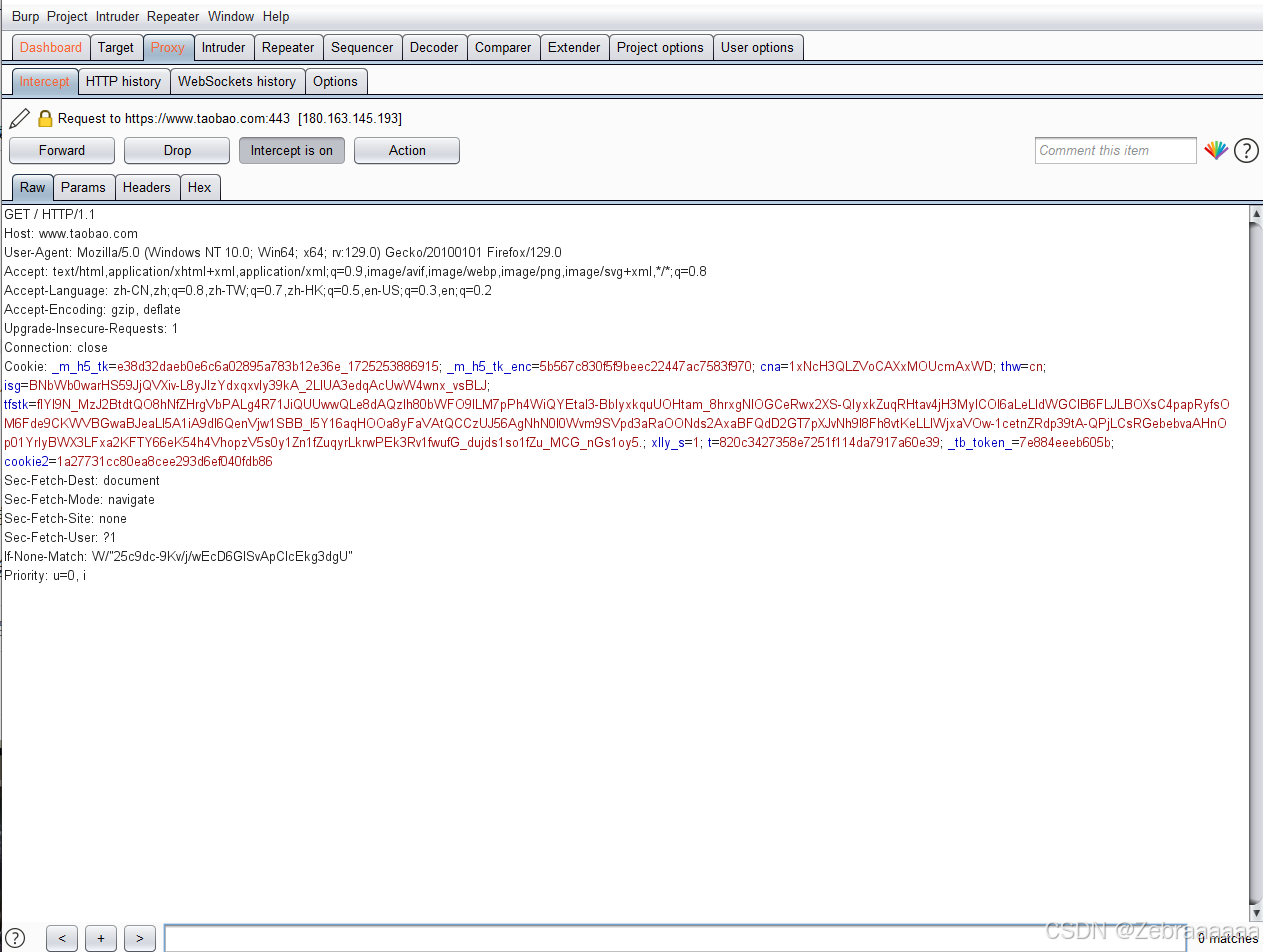Open help icon beside the comment field
This screenshot has width=1263, height=952.
coord(1246,151)
